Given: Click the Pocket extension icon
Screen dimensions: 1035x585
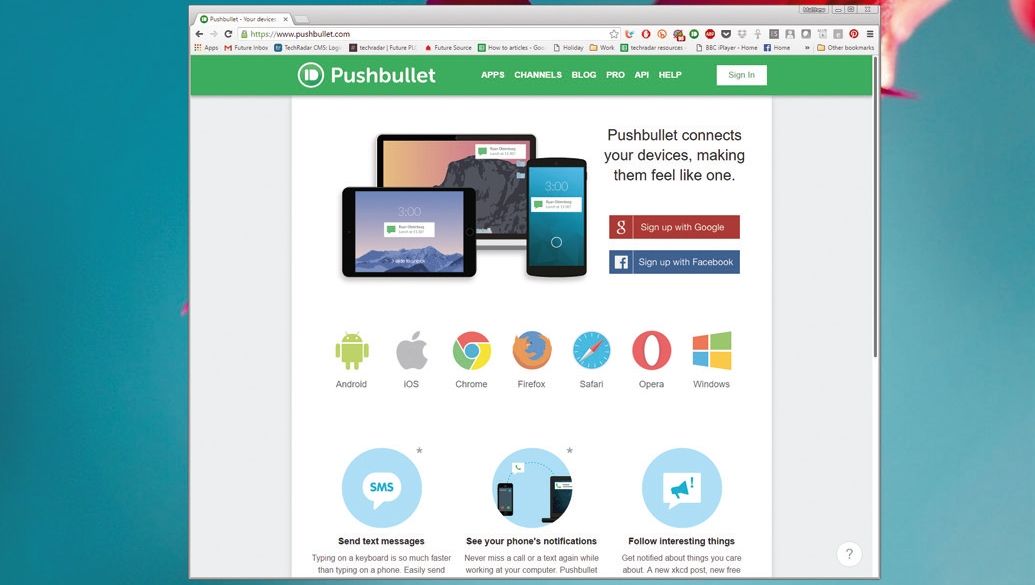Looking at the screenshot, I should [x=725, y=34].
